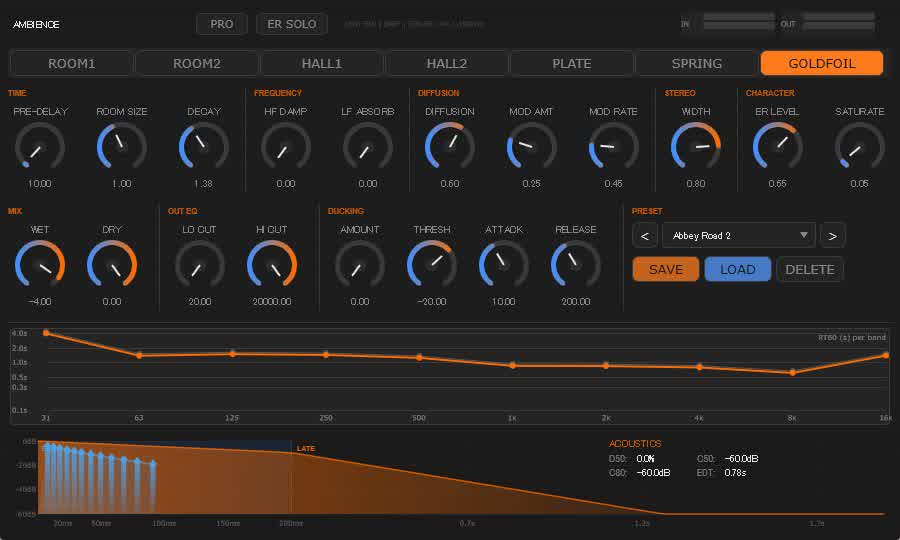Image resolution: width=900 pixels, height=540 pixels.
Task: Click the RT60 point at 4k
Action: pyautogui.click(x=699, y=367)
